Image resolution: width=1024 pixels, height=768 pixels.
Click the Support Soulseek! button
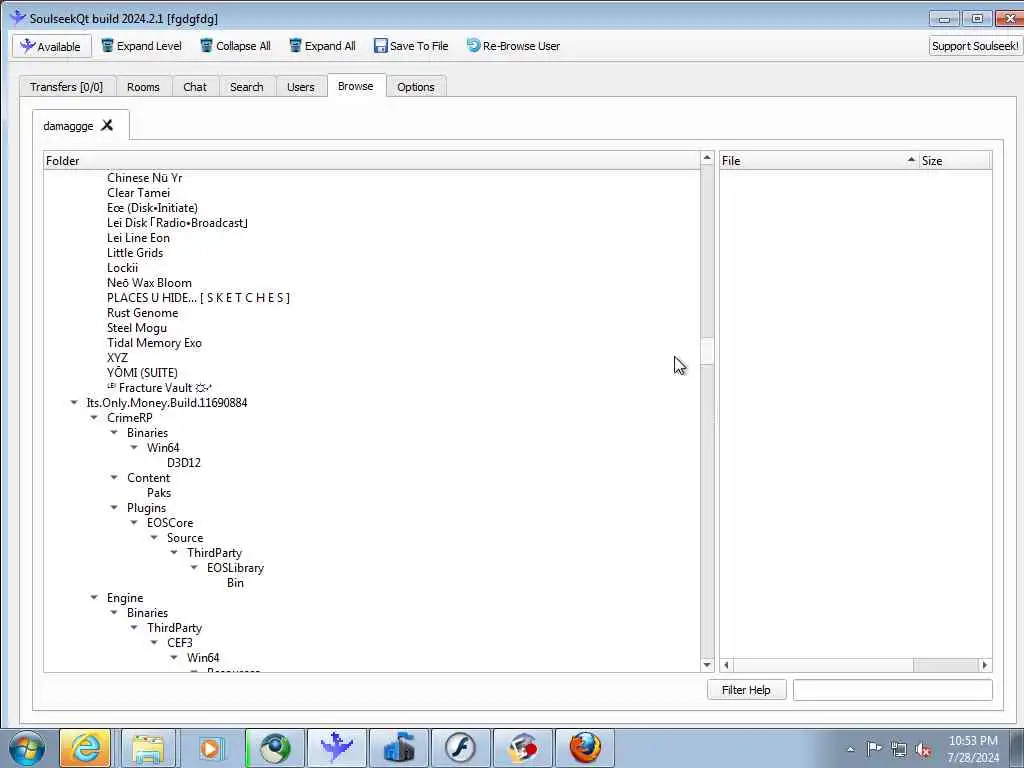pyautogui.click(x=975, y=46)
